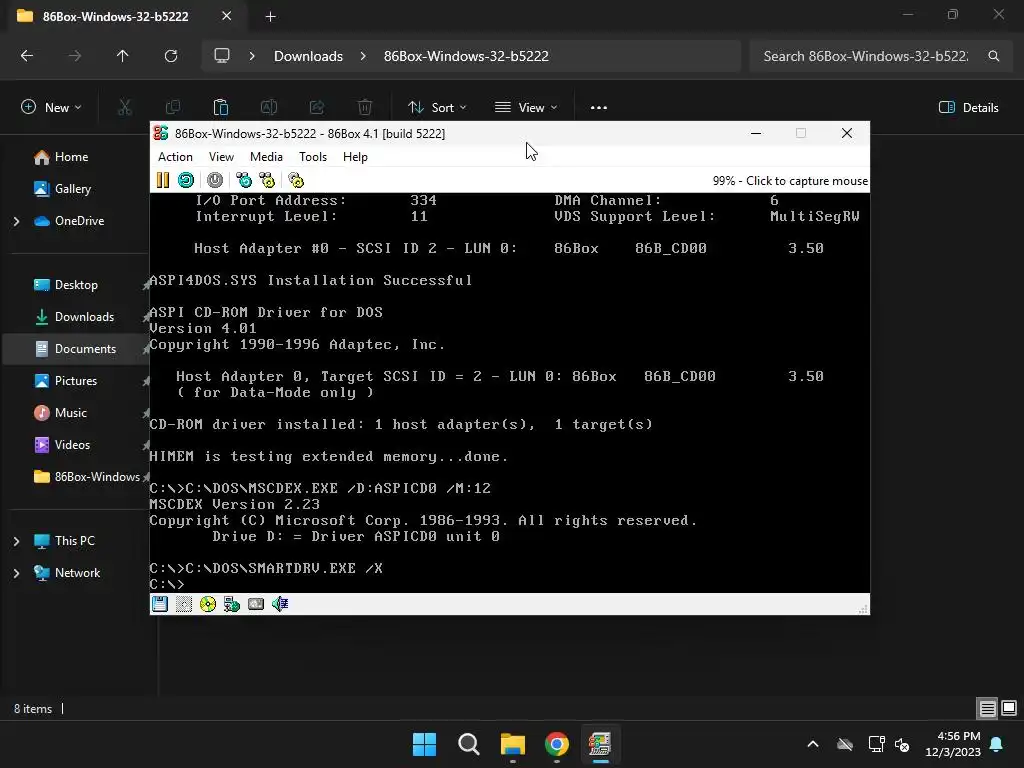Click the CD-ROM disc status bar icon
The height and width of the screenshot is (768, 1024).
(x=208, y=604)
